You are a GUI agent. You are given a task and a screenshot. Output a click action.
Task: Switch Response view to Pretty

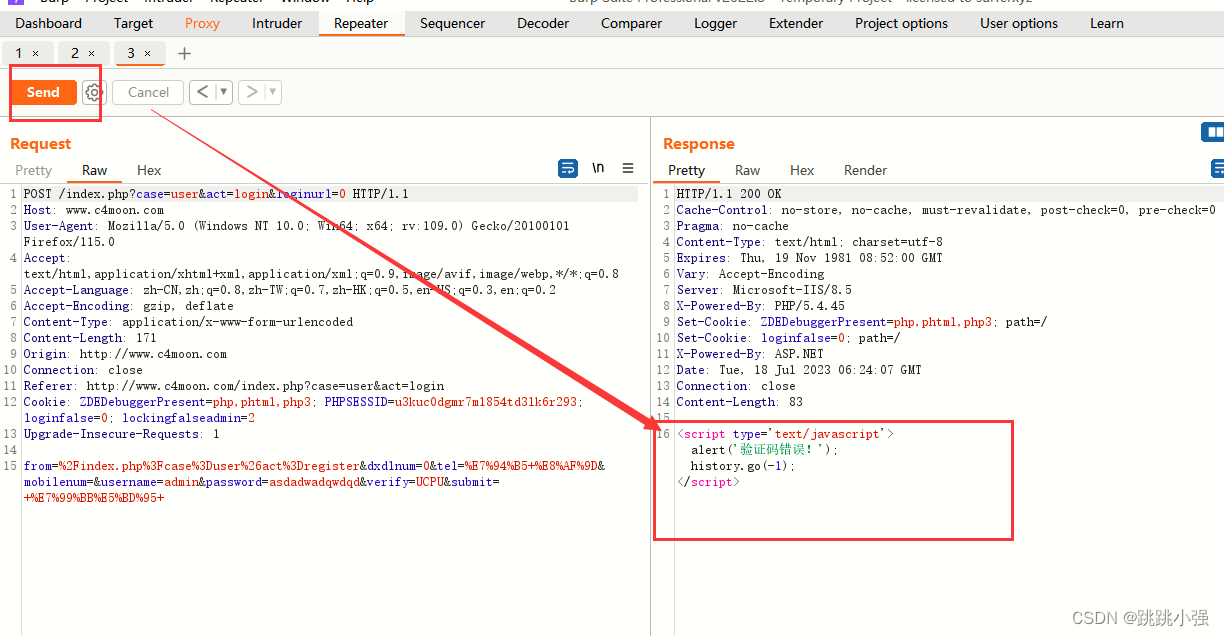(x=687, y=170)
